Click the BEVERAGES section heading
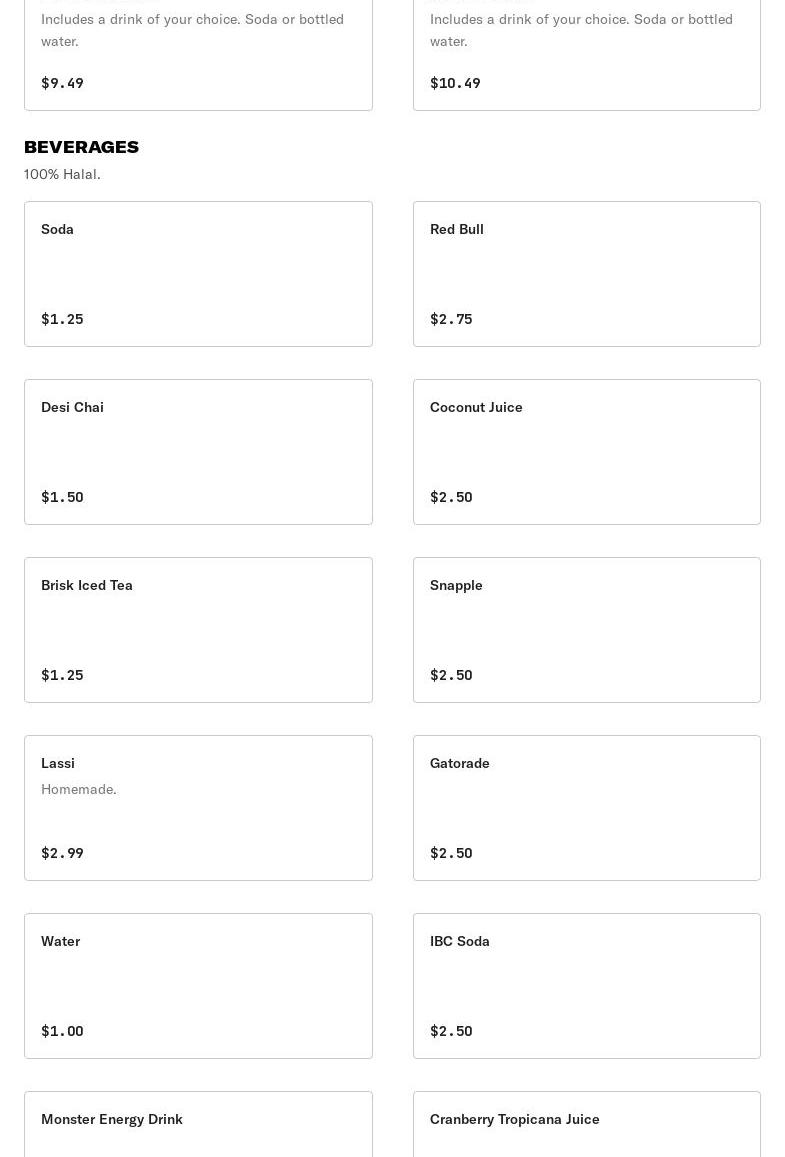The width and height of the screenshot is (785, 1157). pos(81,147)
